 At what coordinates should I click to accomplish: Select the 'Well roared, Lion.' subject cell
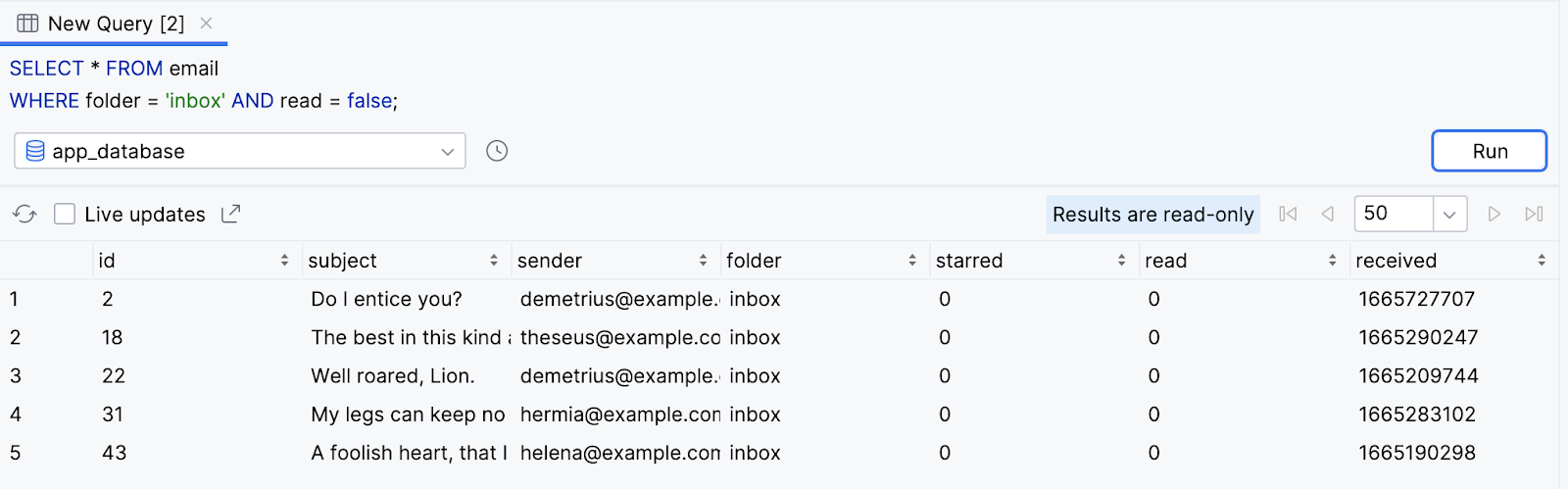[x=393, y=376]
